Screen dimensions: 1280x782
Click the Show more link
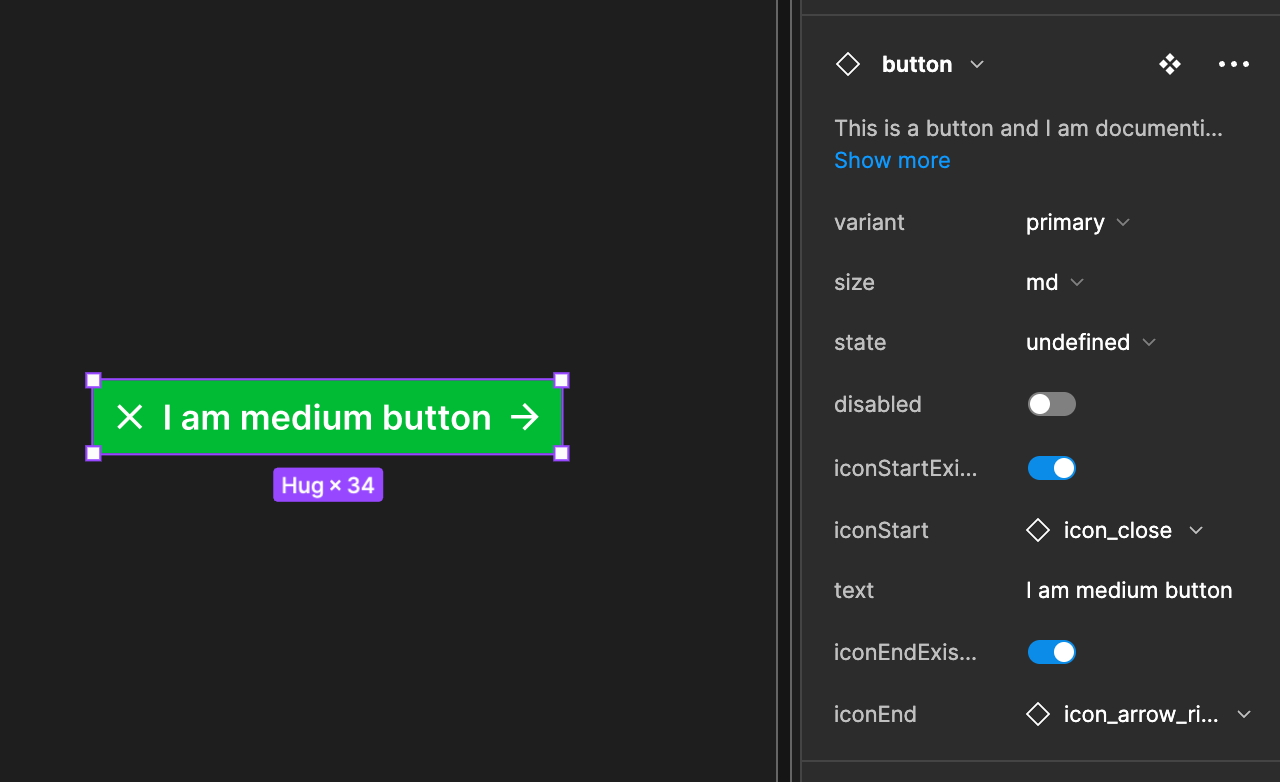tap(892, 160)
